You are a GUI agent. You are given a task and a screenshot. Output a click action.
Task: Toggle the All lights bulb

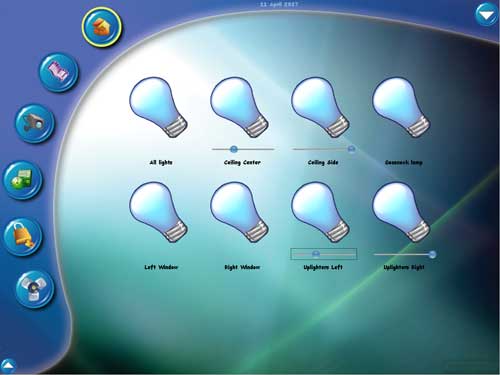[159, 107]
